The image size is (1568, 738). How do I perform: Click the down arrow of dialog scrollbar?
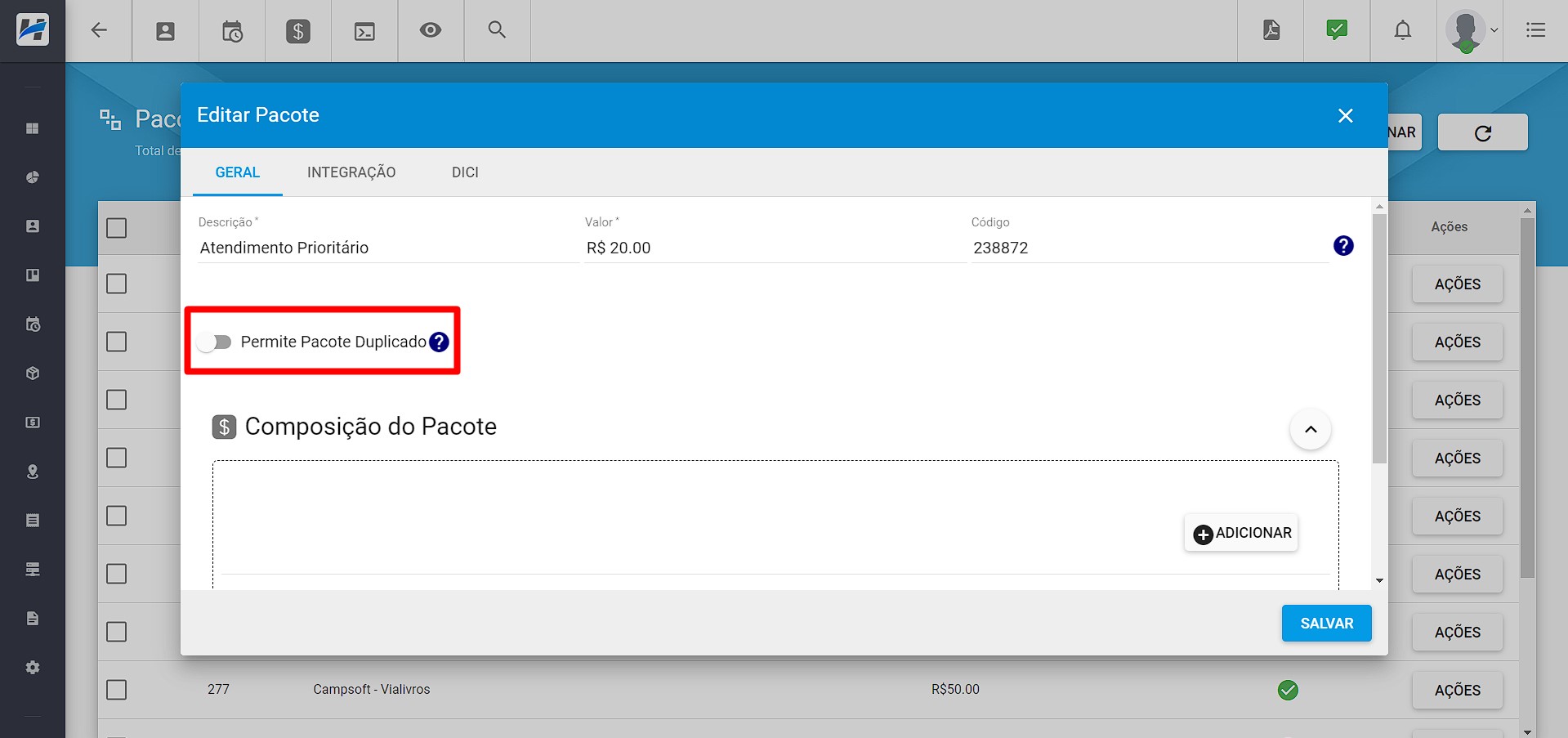(1379, 581)
